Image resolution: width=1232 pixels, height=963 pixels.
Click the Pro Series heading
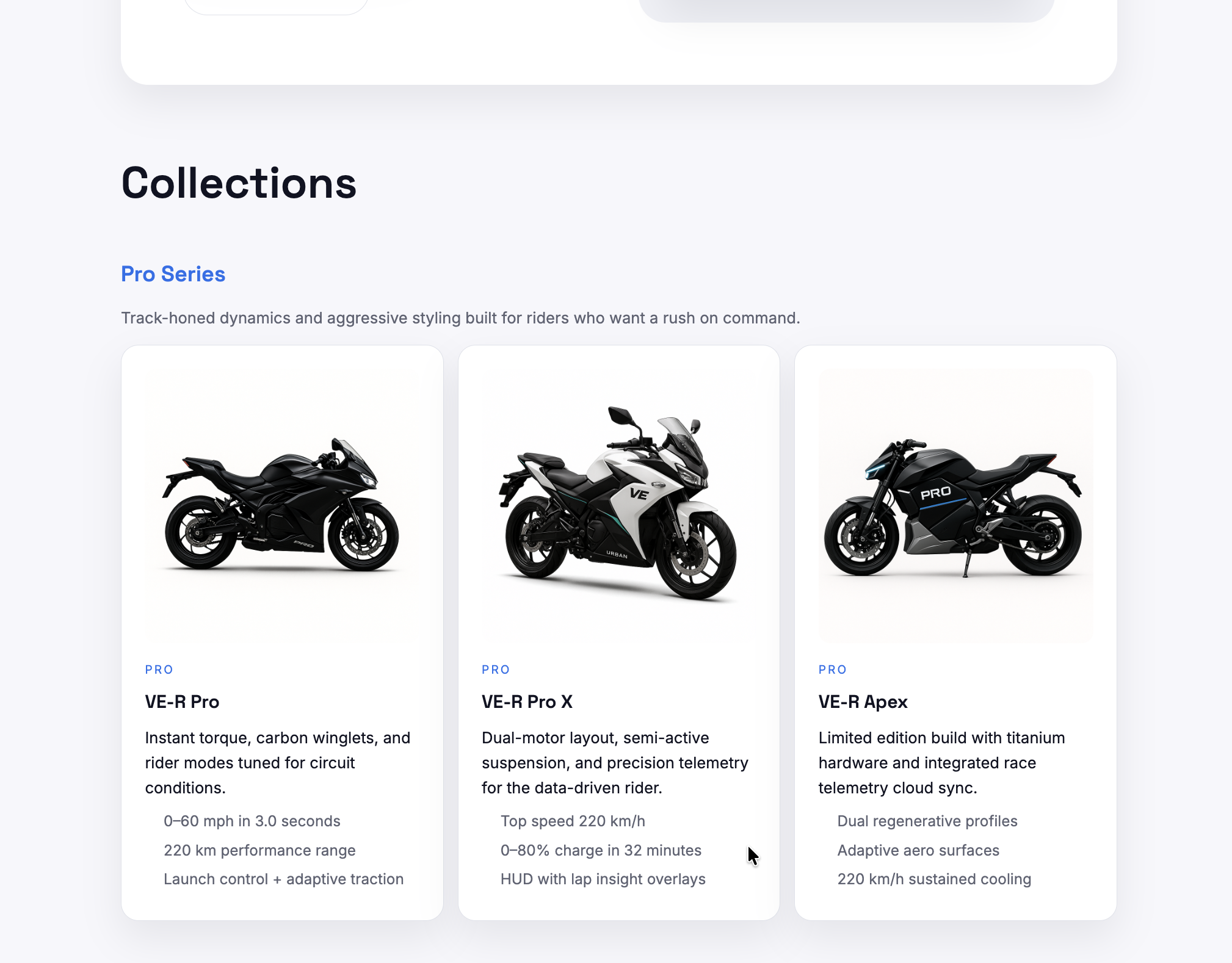tap(173, 274)
